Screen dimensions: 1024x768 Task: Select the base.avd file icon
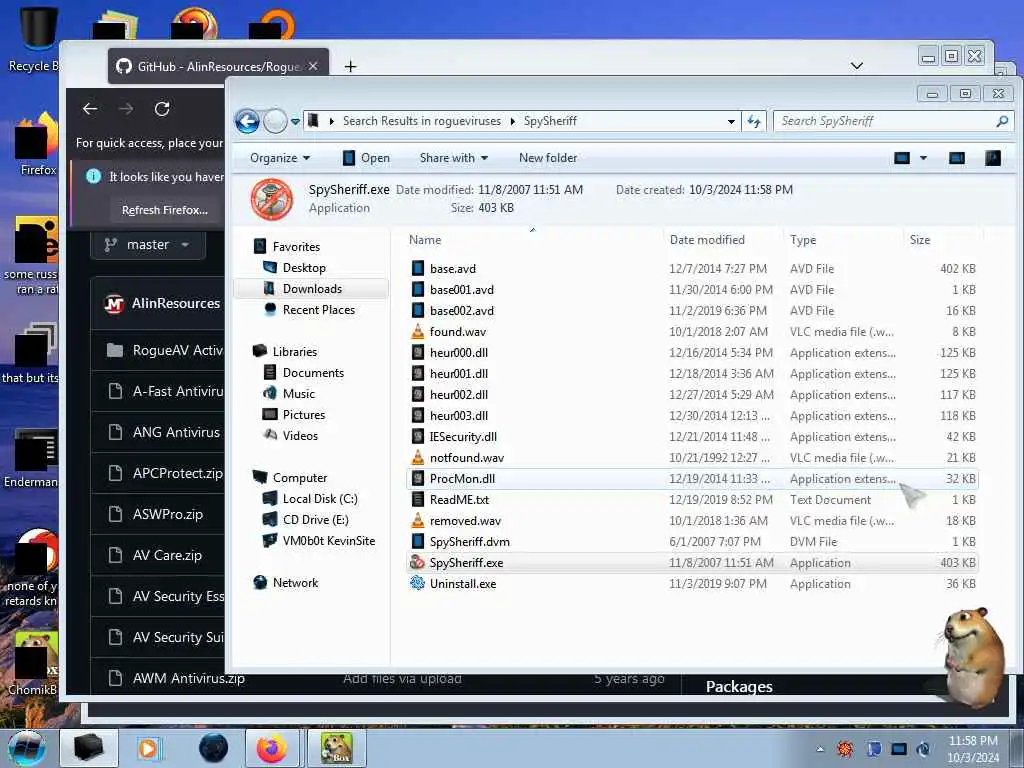click(x=418, y=268)
